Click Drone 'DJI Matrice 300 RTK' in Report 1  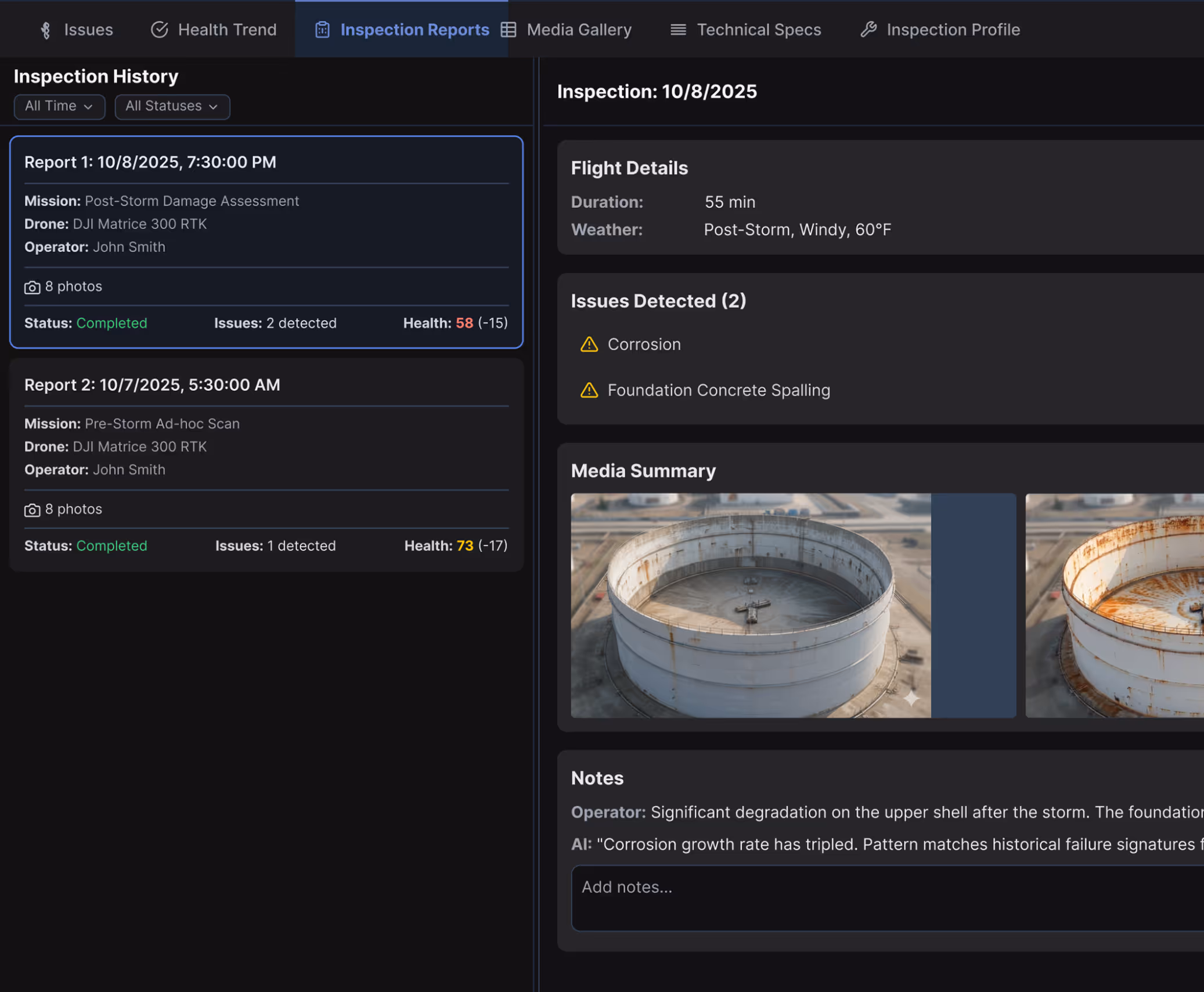pyautogui.click(x=139, y=224)
